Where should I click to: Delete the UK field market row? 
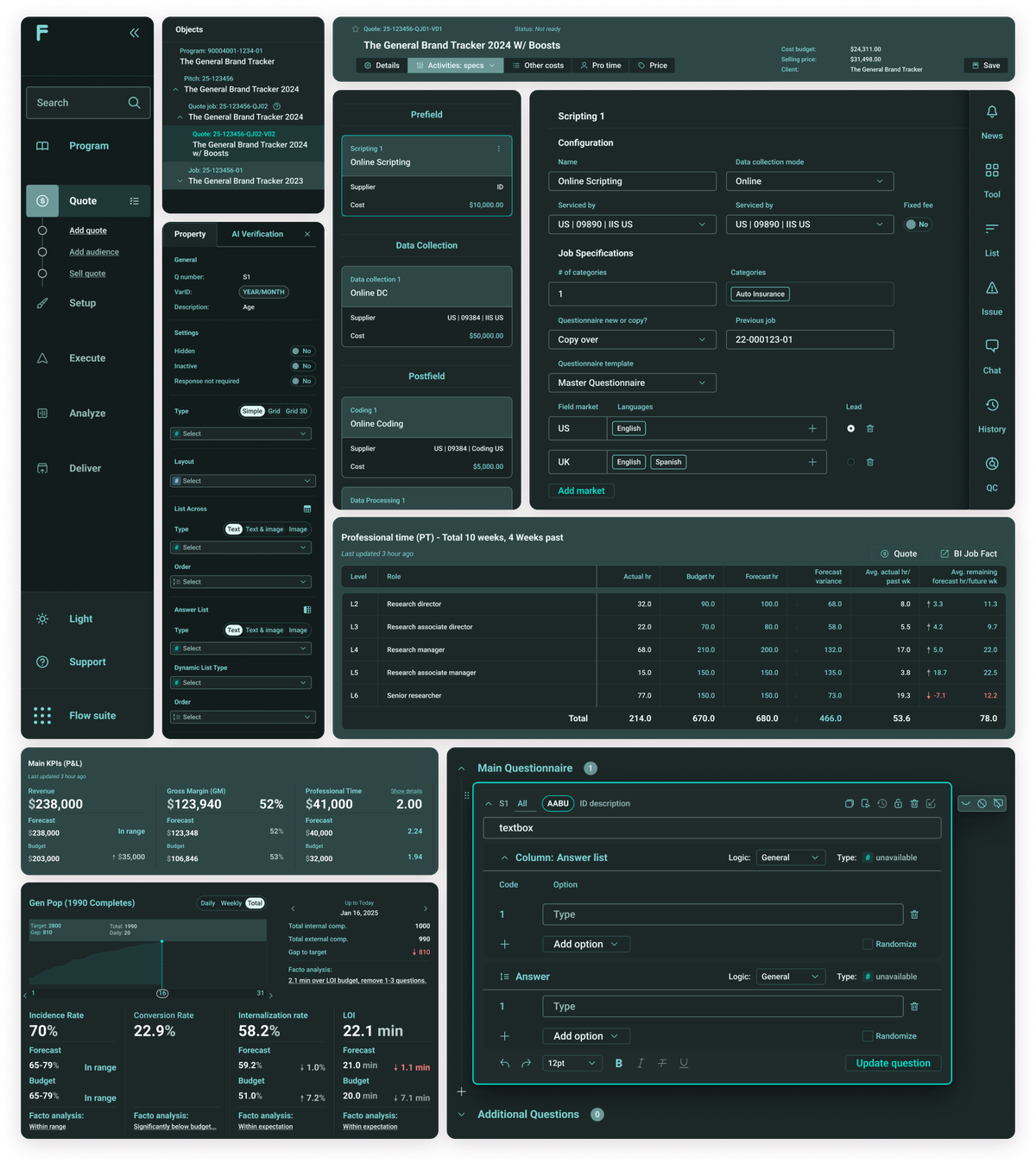click(x=869, y=462)
